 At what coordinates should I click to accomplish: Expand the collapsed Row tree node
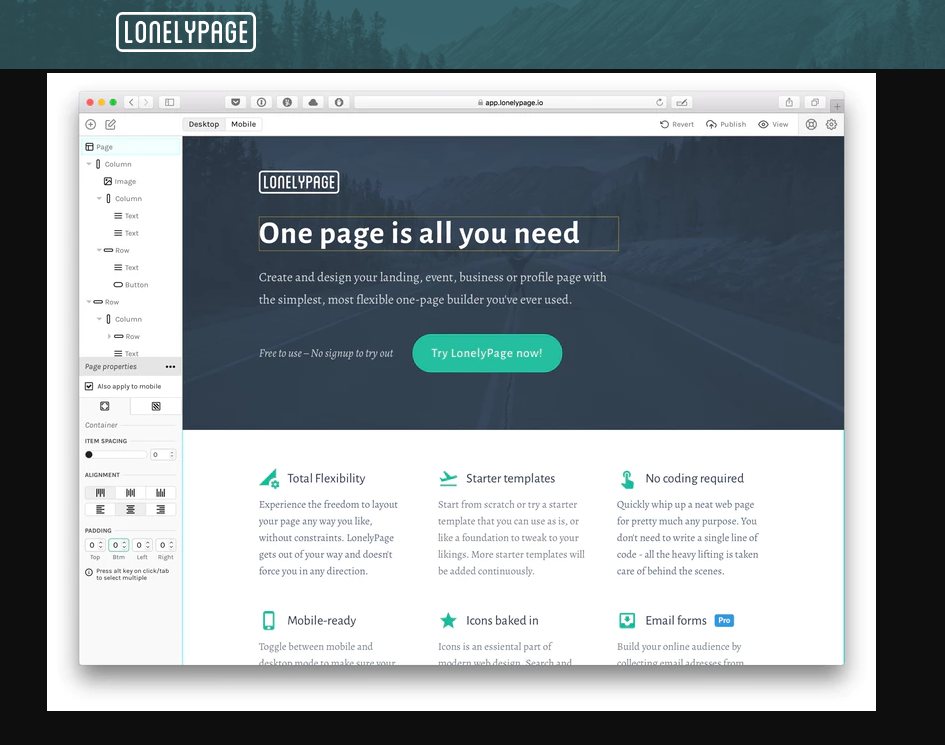109,336
